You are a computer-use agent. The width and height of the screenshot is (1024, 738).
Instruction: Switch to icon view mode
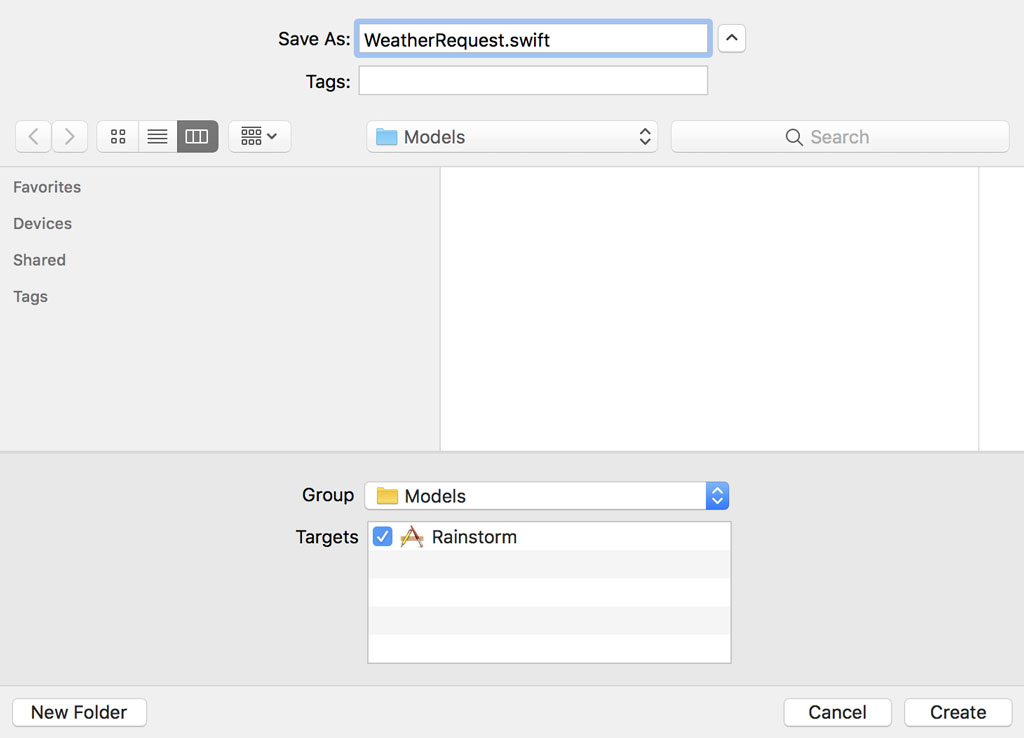click(117, 136)
